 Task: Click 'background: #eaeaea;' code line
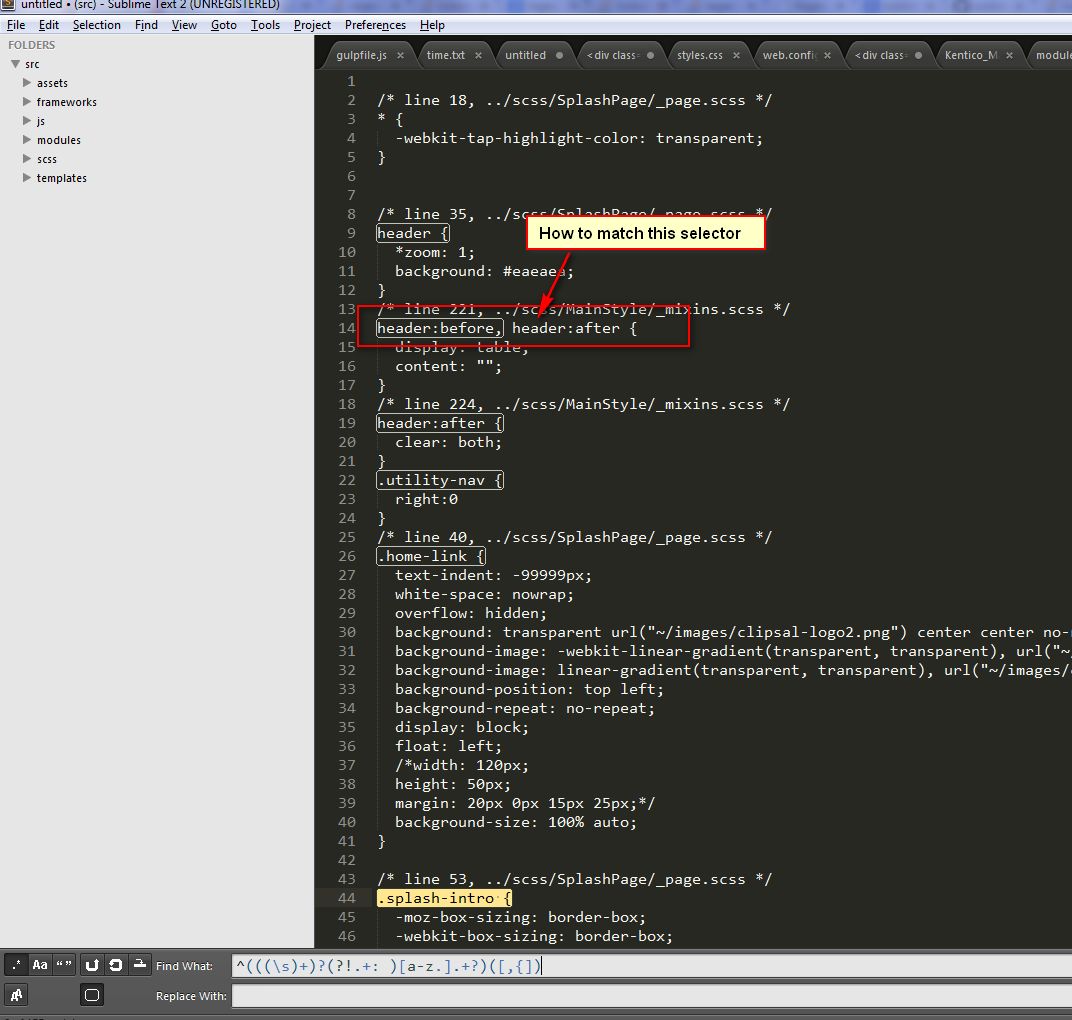point(484,271)
